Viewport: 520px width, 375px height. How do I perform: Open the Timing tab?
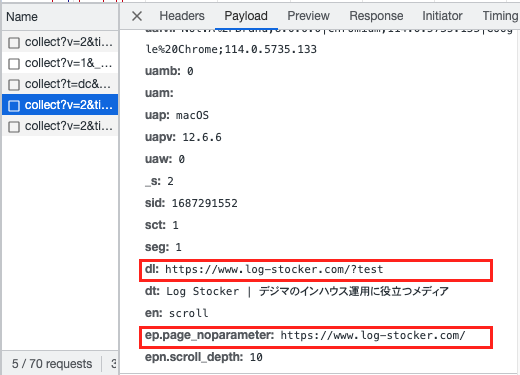click(501, 16)
